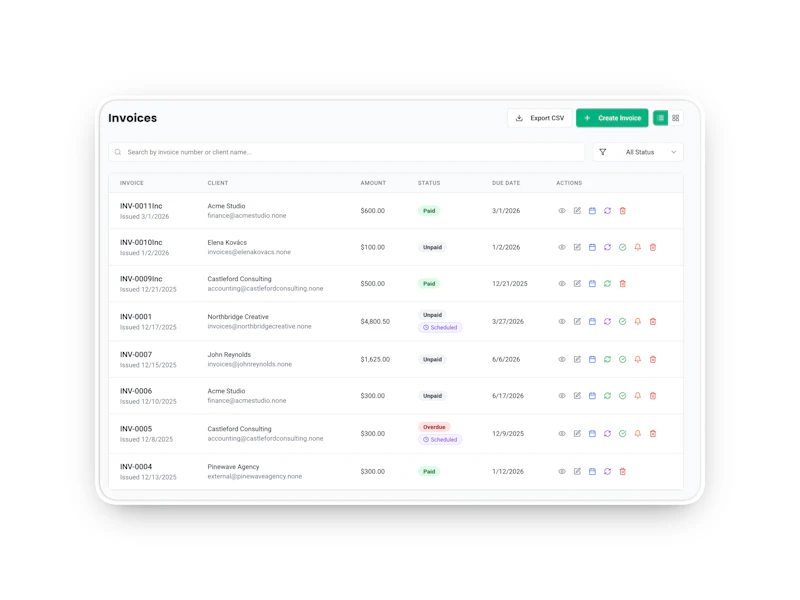The height and width of the screenshot is (600, 800).
Task: Open calendar icon for INV-0006
Action: pyautogui.click(x=592, y=396)
